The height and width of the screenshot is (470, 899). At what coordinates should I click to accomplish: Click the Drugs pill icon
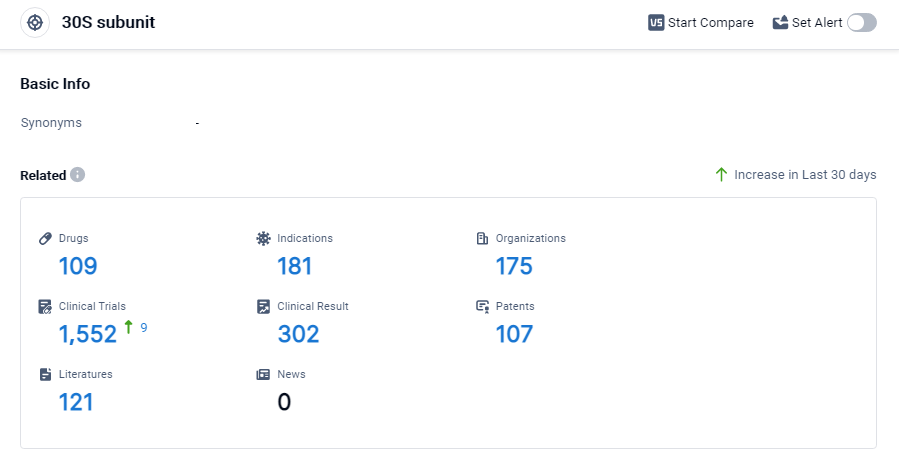[x=45, y=238]
